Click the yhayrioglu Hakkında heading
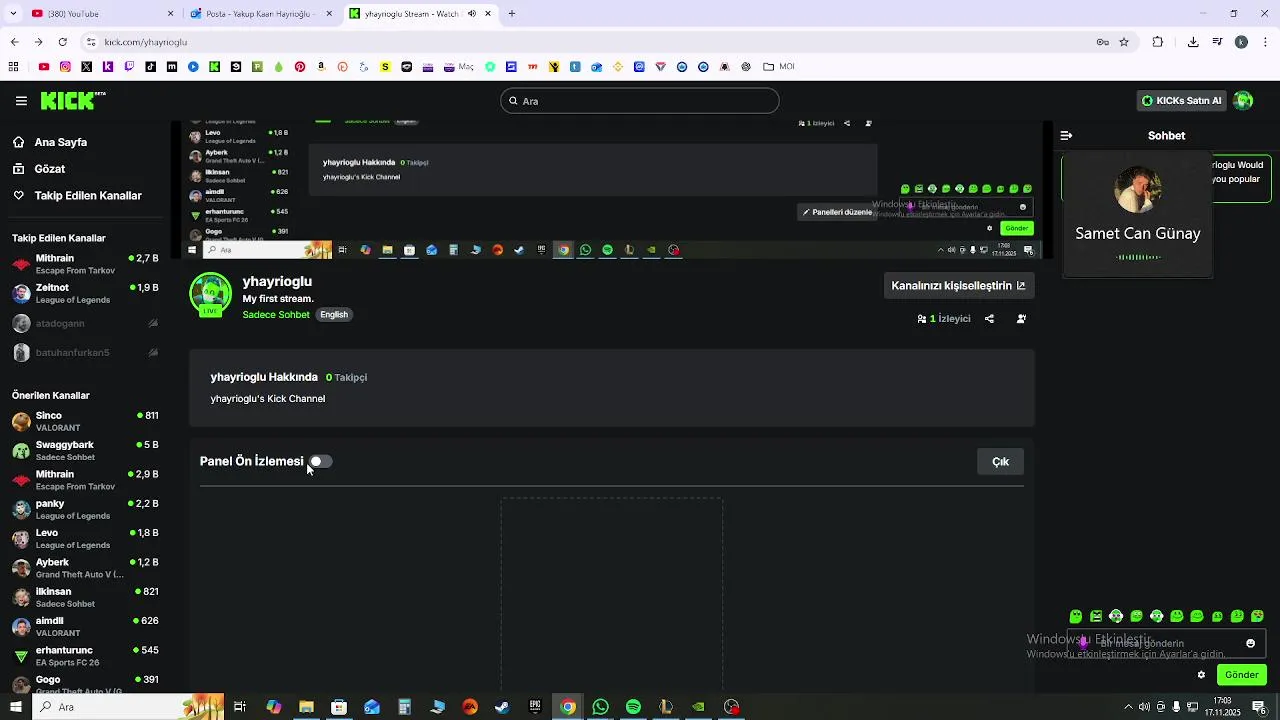This screenshot has width=1280, height=720. click(x=264, y=377)
